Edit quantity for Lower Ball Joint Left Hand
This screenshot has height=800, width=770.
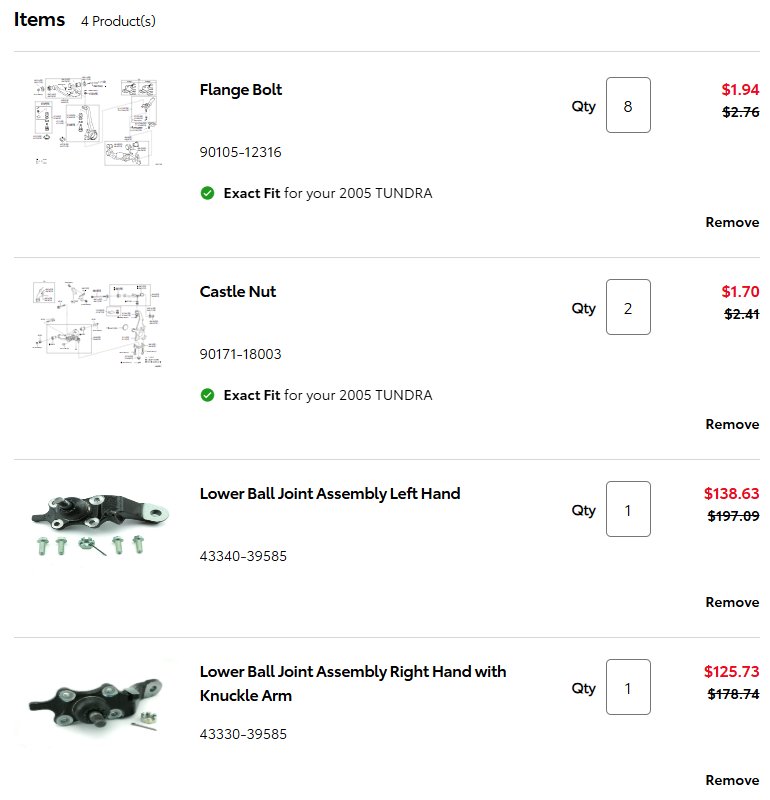[628, 509]
